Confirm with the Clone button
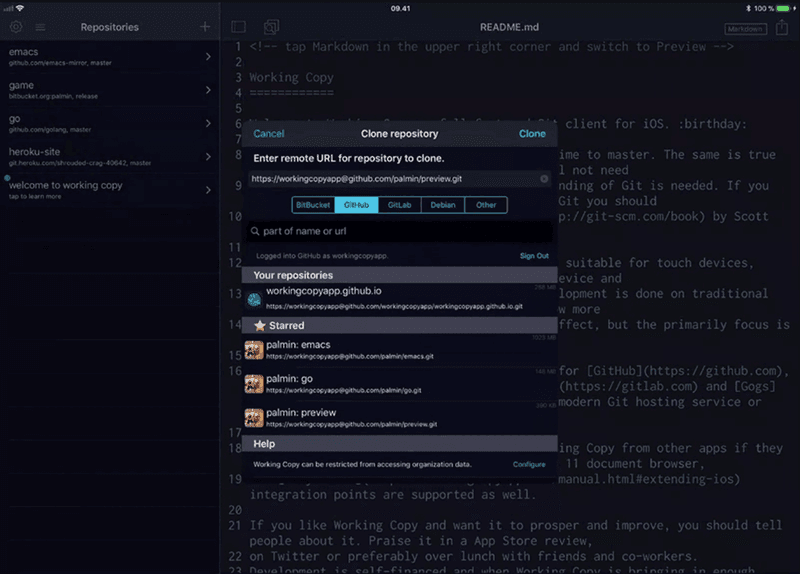The image size is (800, 574). click(x=532, y=134)
